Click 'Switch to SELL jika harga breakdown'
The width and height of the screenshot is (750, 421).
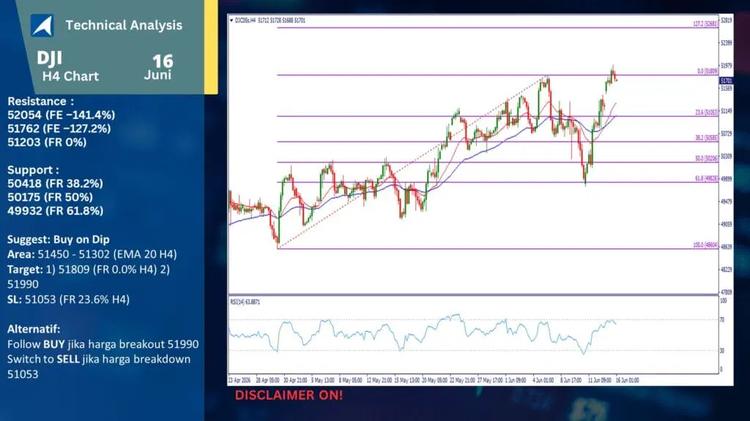99,359
